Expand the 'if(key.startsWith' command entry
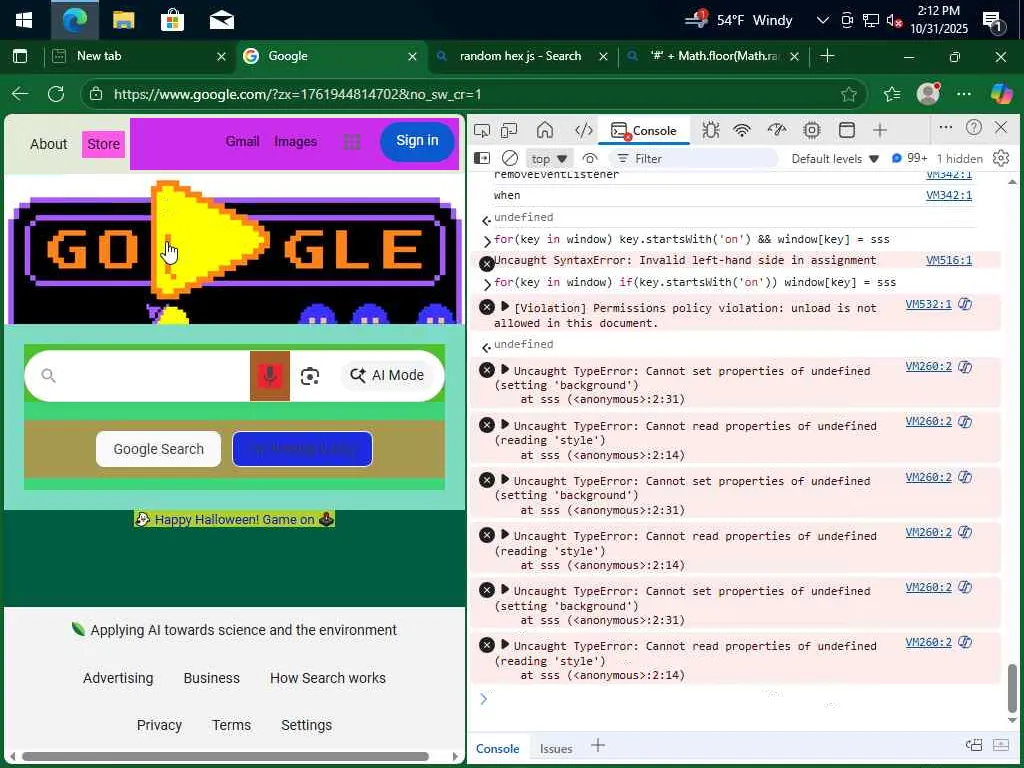The width and height of the screenshot is (1024, 768). coord(487,284)
